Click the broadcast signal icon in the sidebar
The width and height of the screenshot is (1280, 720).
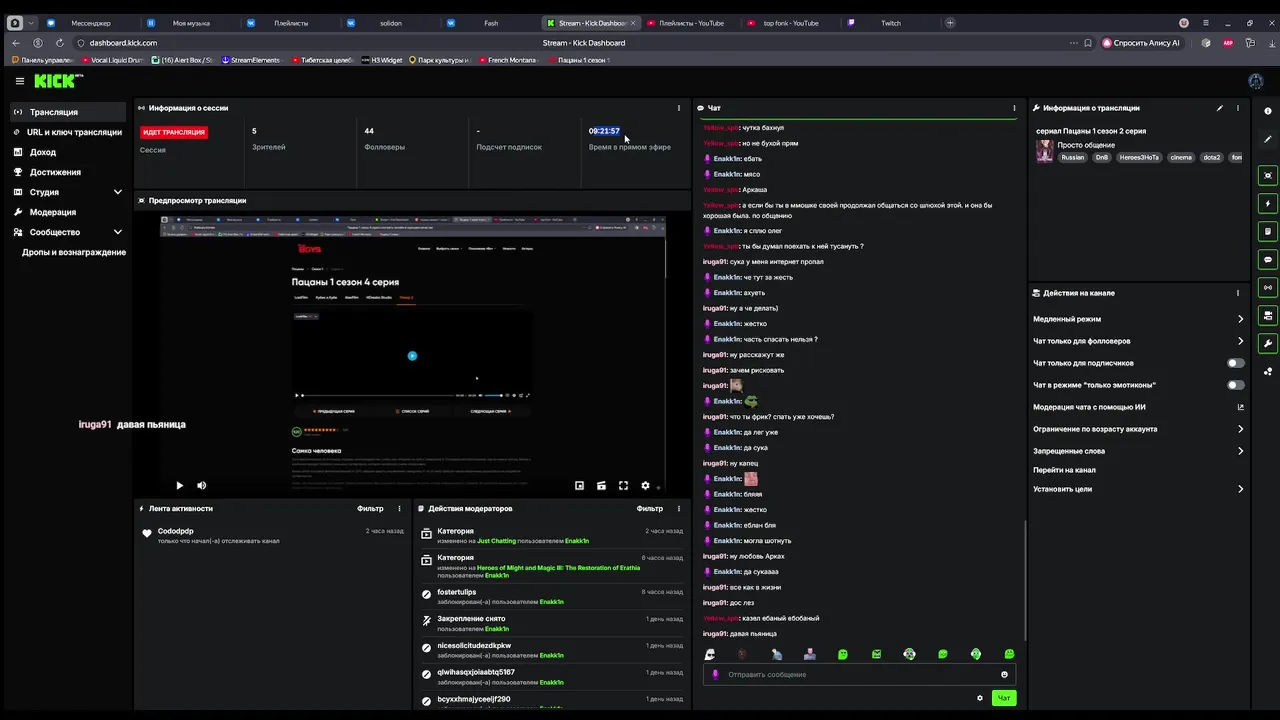pyautogui.click(x=1268, y=287)
